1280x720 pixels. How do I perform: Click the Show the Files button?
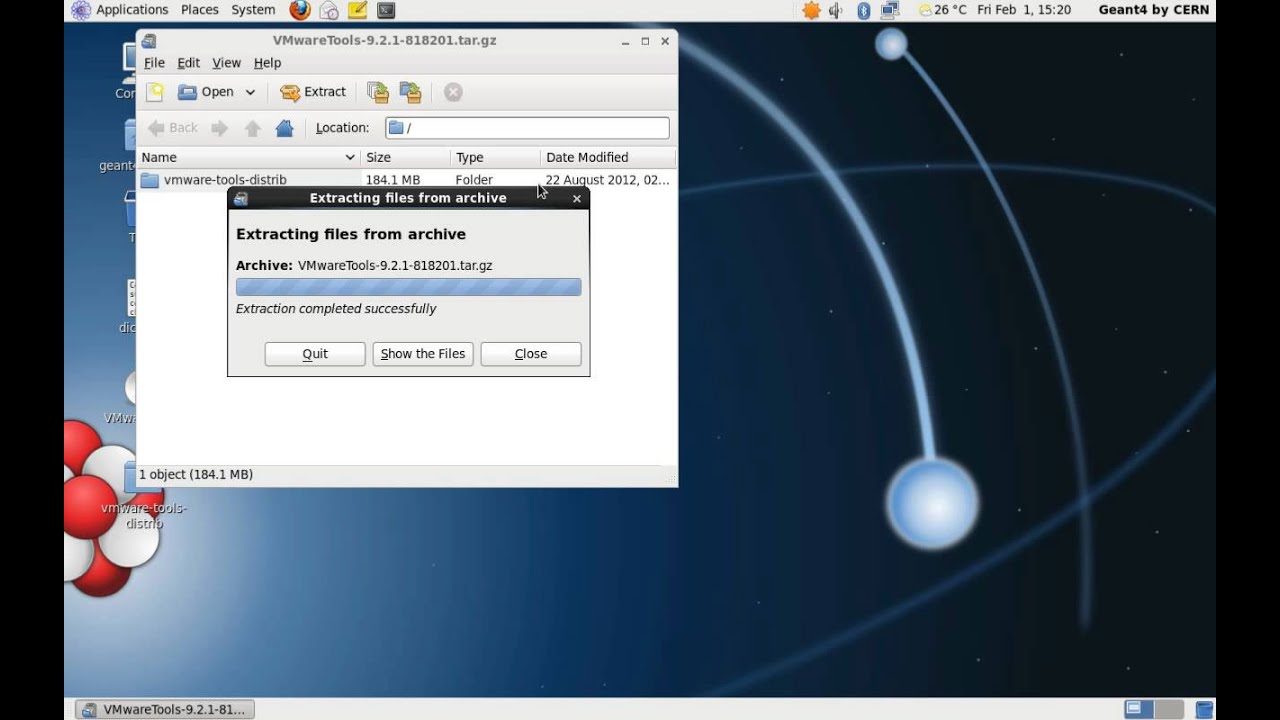pyautogui.click(x=423, y=354)
